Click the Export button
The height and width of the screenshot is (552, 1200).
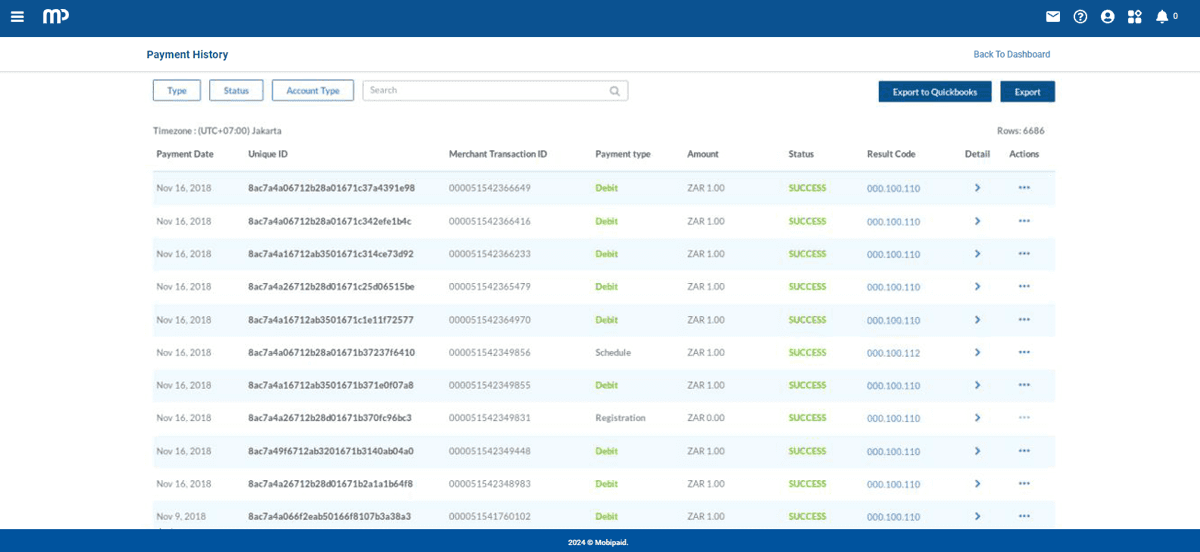pos(1027,92)
